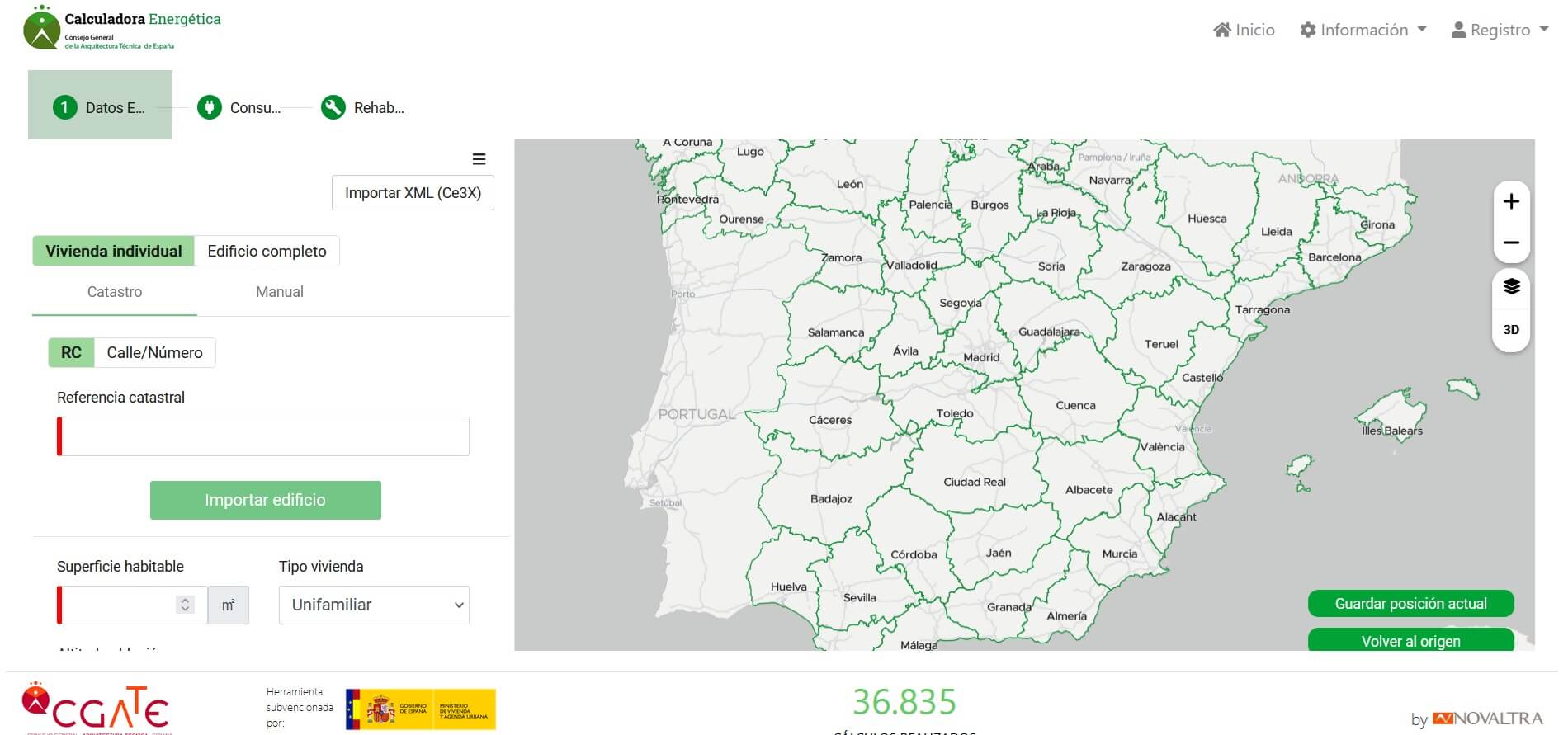Image resolution: width=1568 pixels, height=735 pixels.
Task: Click the Importar edificio button
Action: pos(266,500)
